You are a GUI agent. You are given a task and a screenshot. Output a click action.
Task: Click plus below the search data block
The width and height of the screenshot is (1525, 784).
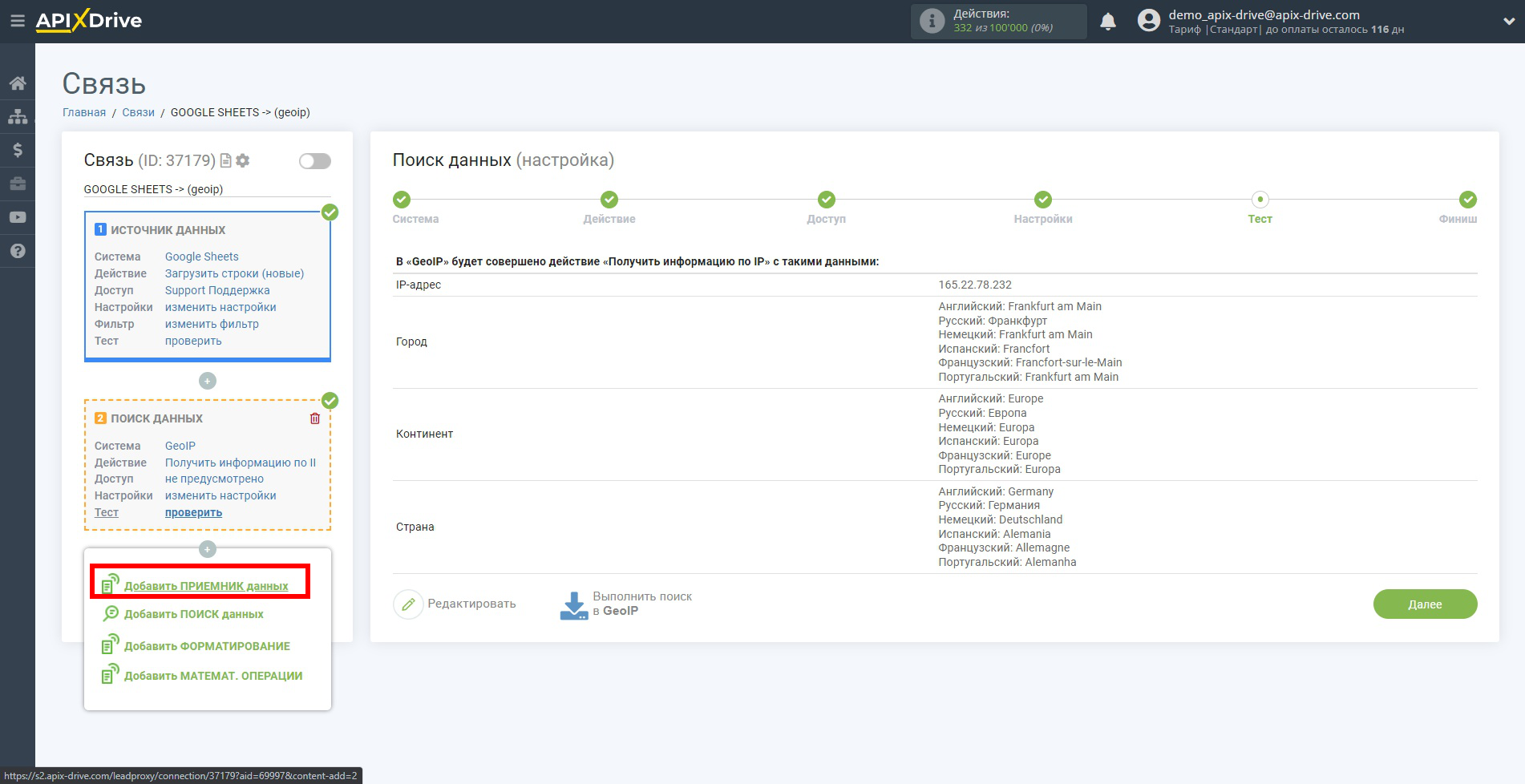[x=208, y=549]
